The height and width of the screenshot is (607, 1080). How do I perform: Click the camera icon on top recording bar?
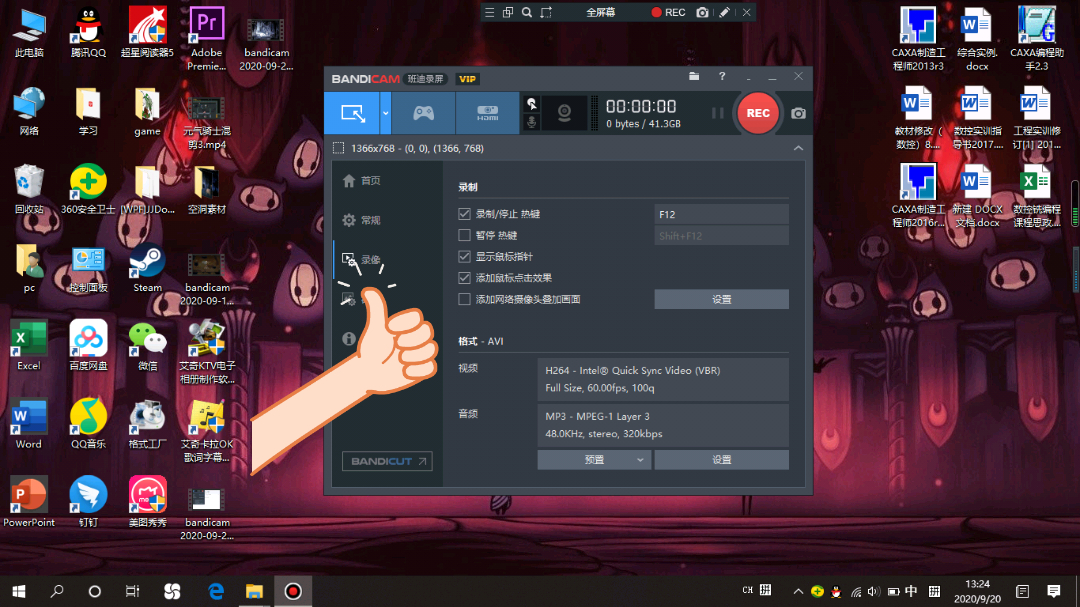702,12
